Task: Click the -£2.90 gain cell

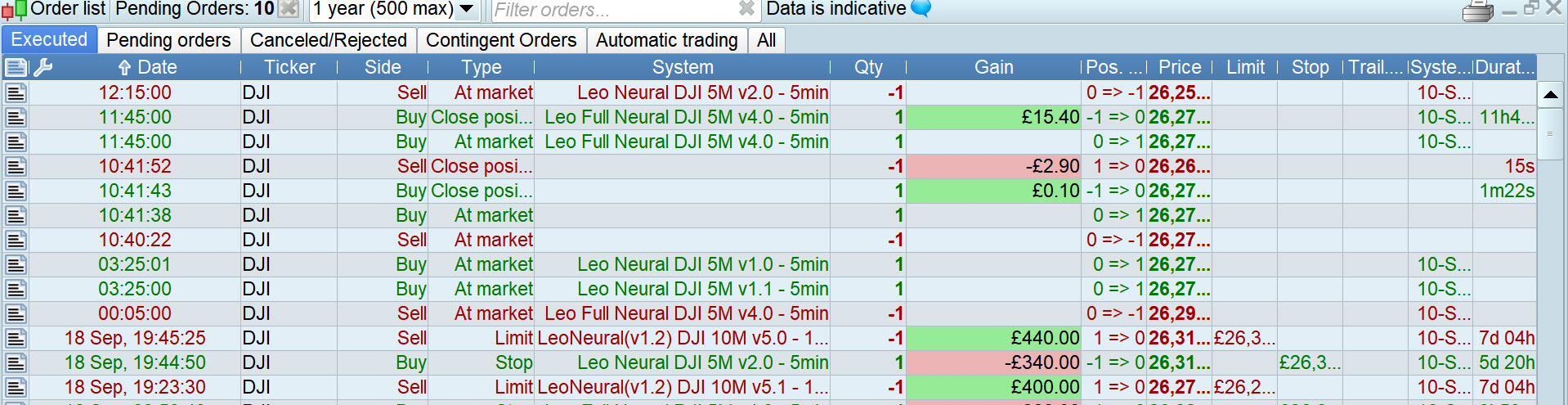Action: pyautogui.click(x=994, y=166)
